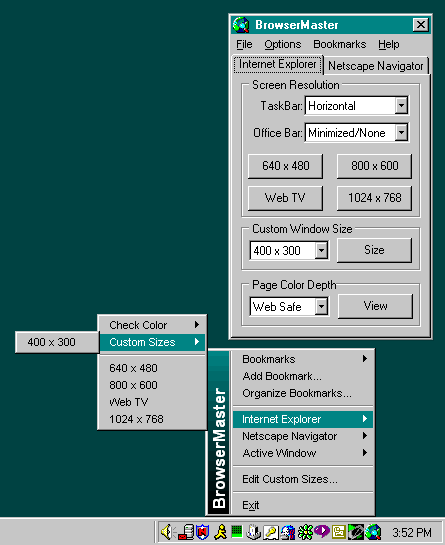Viewport: 445px width, 545px height.
Task: Expand Bookmarks submenu in the tray popup menu
Action: 303,359
